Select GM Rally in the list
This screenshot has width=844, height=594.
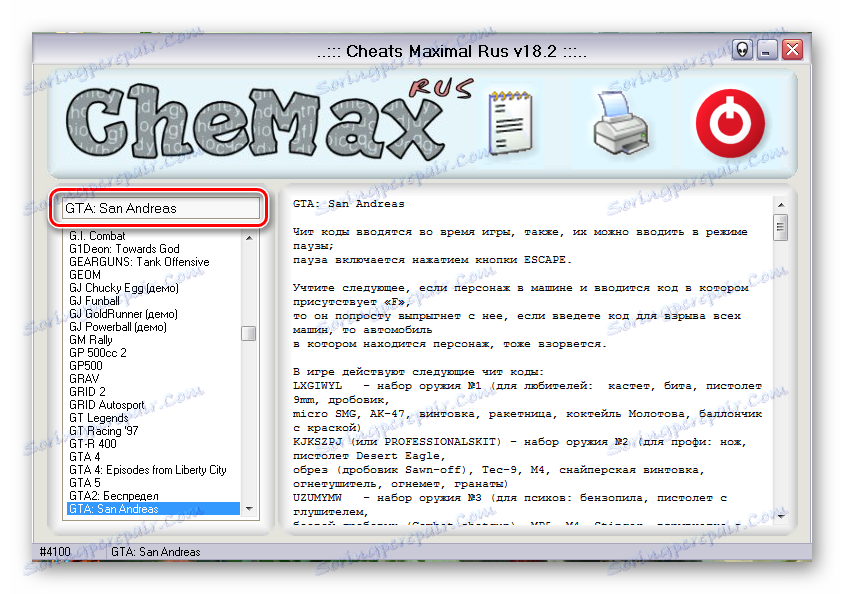[x=90, y=340]
